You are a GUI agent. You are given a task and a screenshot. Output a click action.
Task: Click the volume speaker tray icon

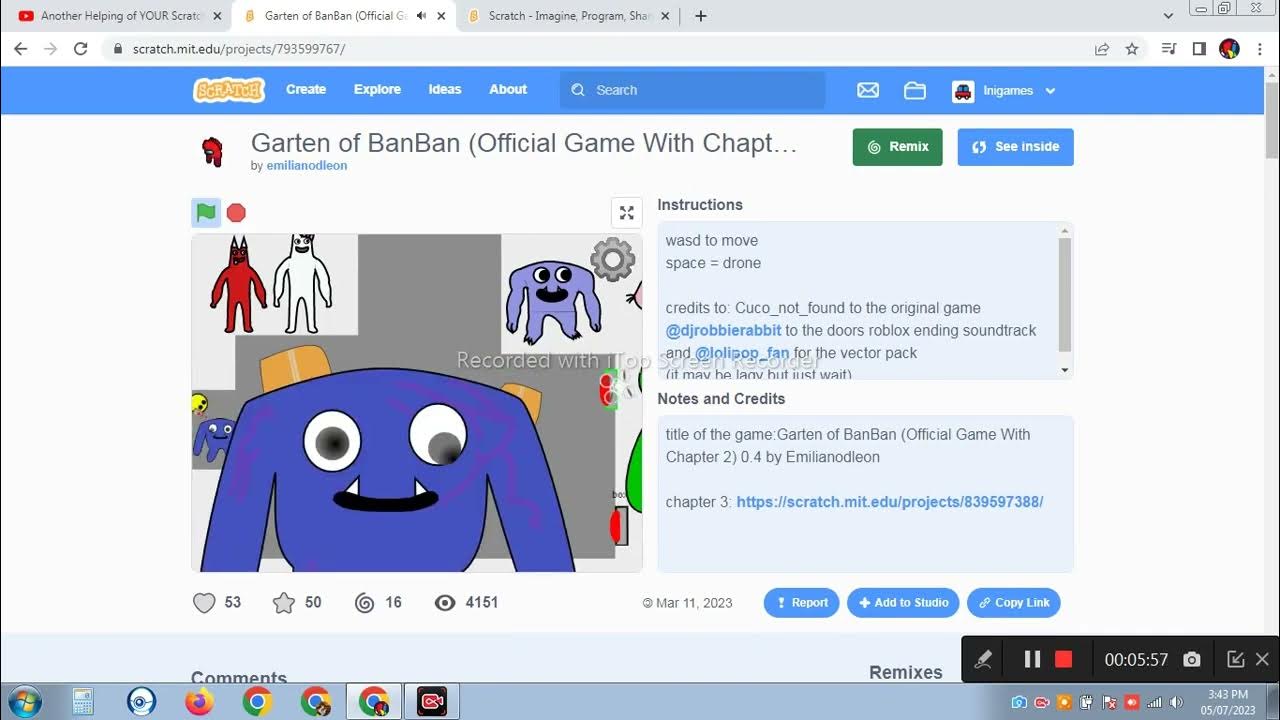point(1176,702)
